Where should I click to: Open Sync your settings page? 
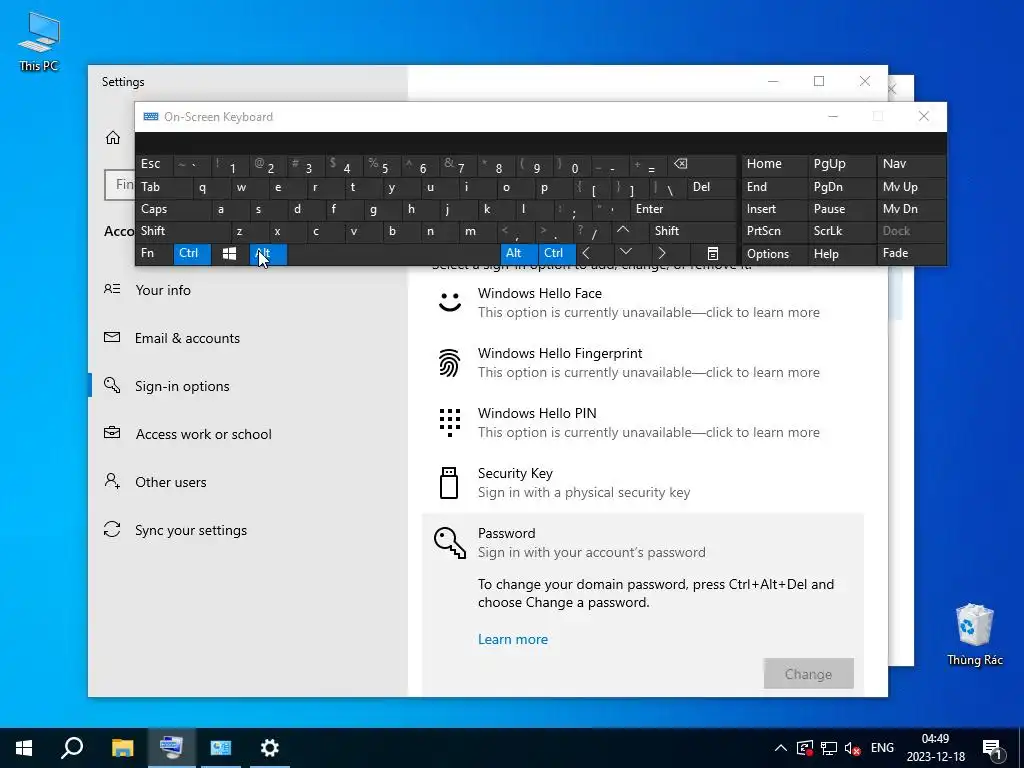248,530
